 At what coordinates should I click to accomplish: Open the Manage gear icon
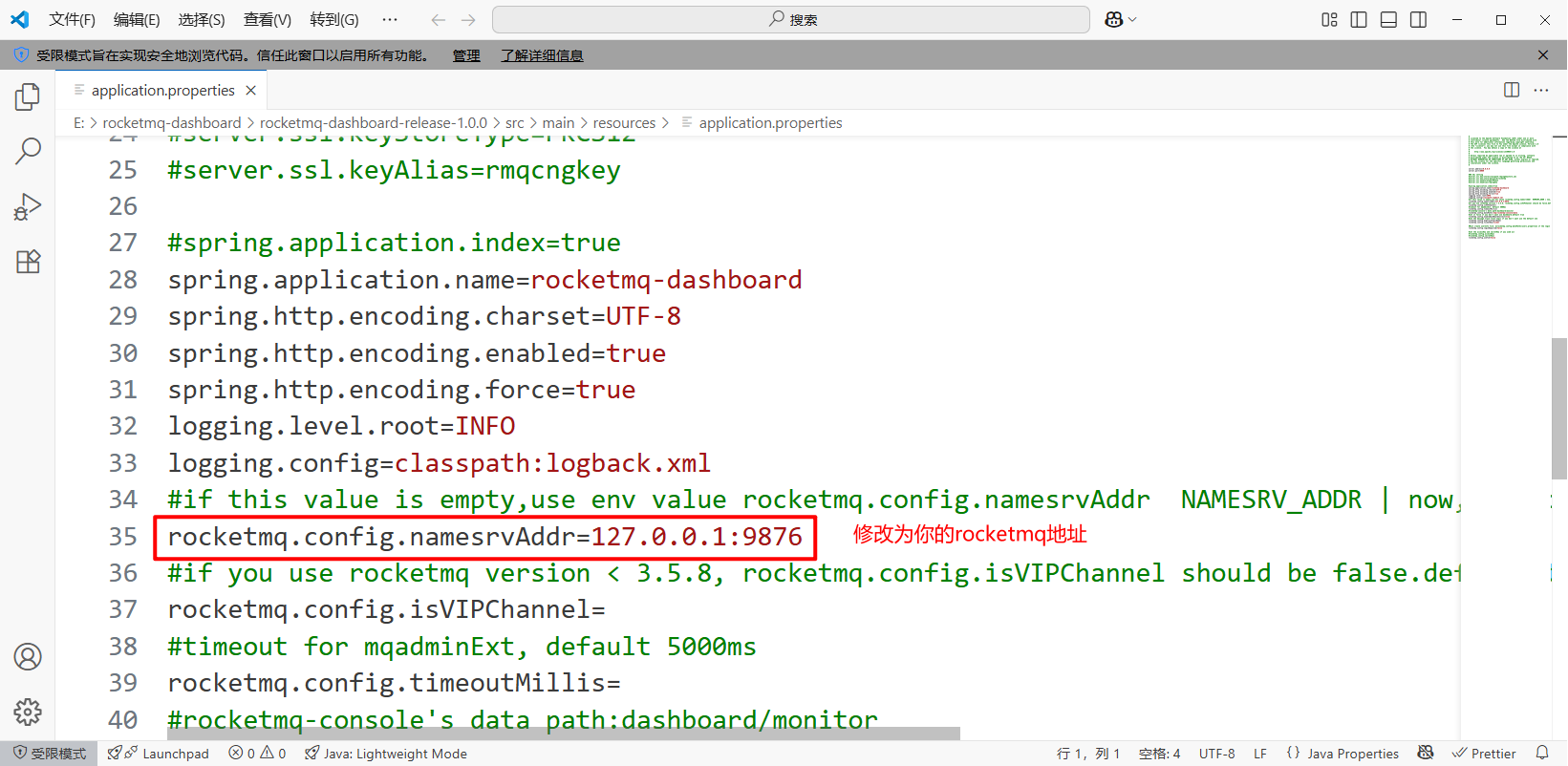[28, 712]
